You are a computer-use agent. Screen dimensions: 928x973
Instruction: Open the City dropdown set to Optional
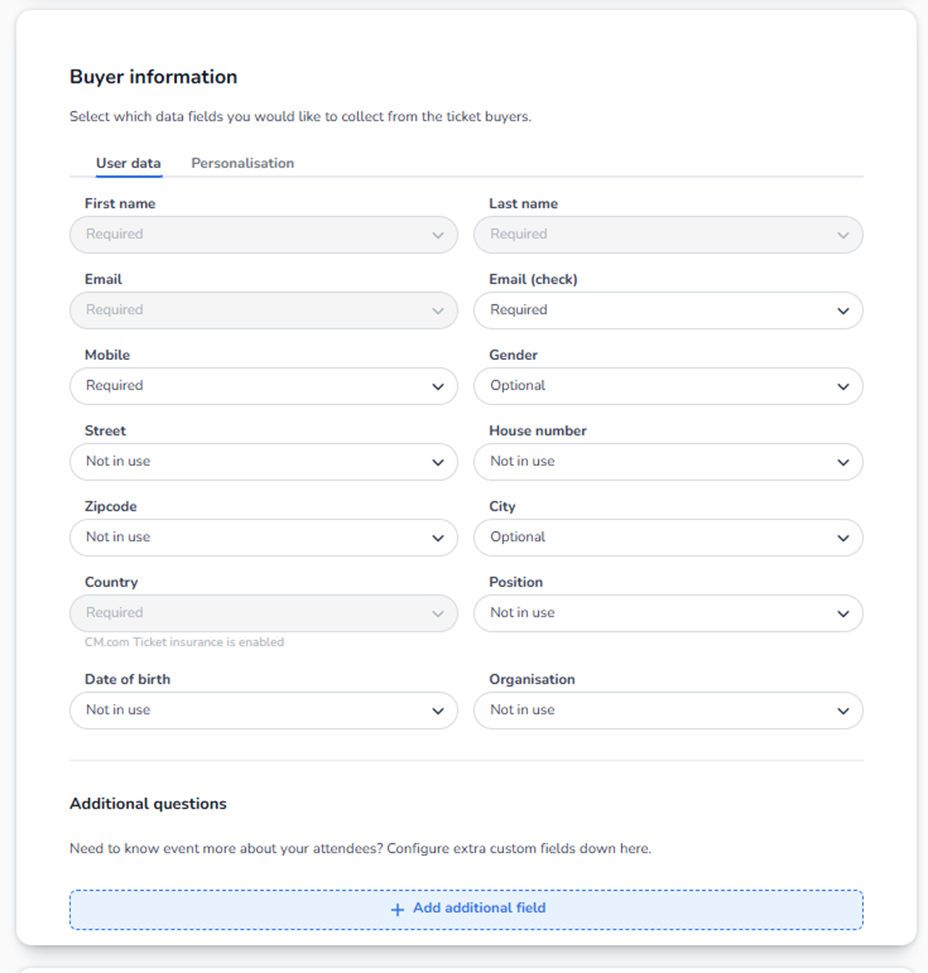[x=667, y=538]
